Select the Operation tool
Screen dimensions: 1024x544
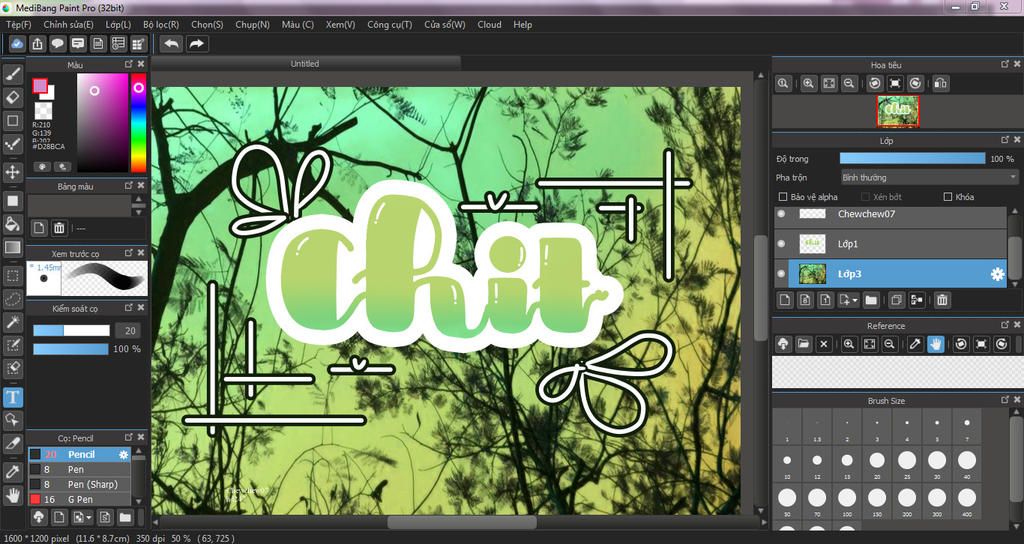coord(12,420)
